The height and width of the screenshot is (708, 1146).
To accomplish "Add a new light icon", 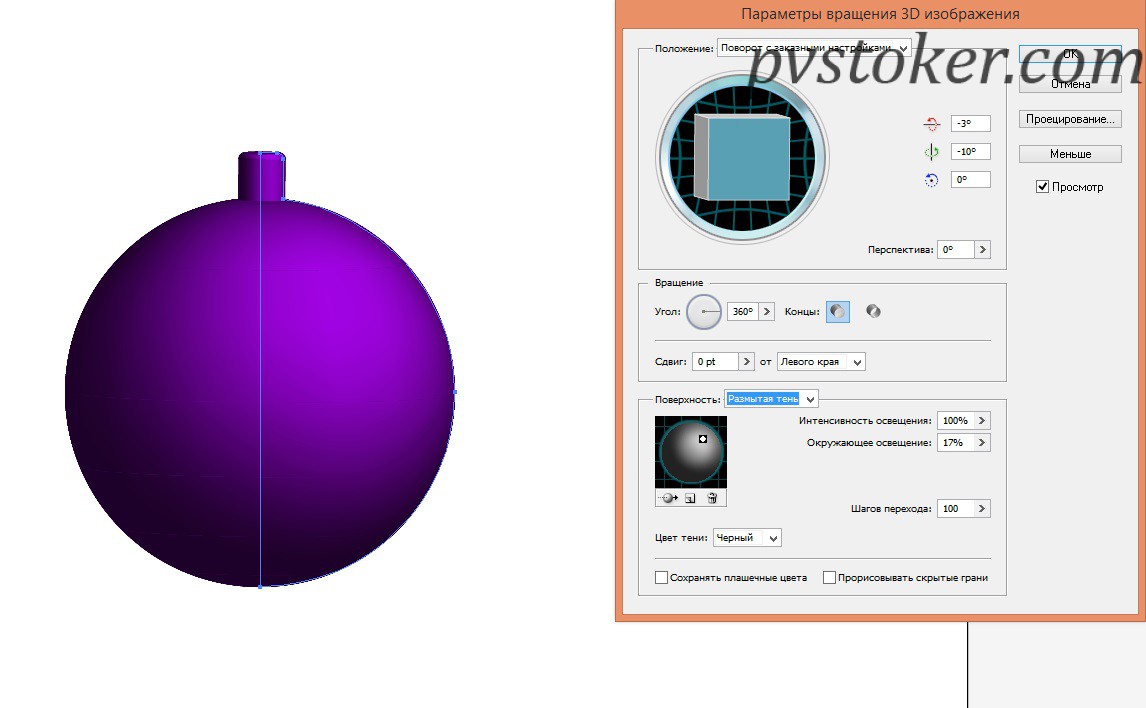I will [x=691, y=498].
